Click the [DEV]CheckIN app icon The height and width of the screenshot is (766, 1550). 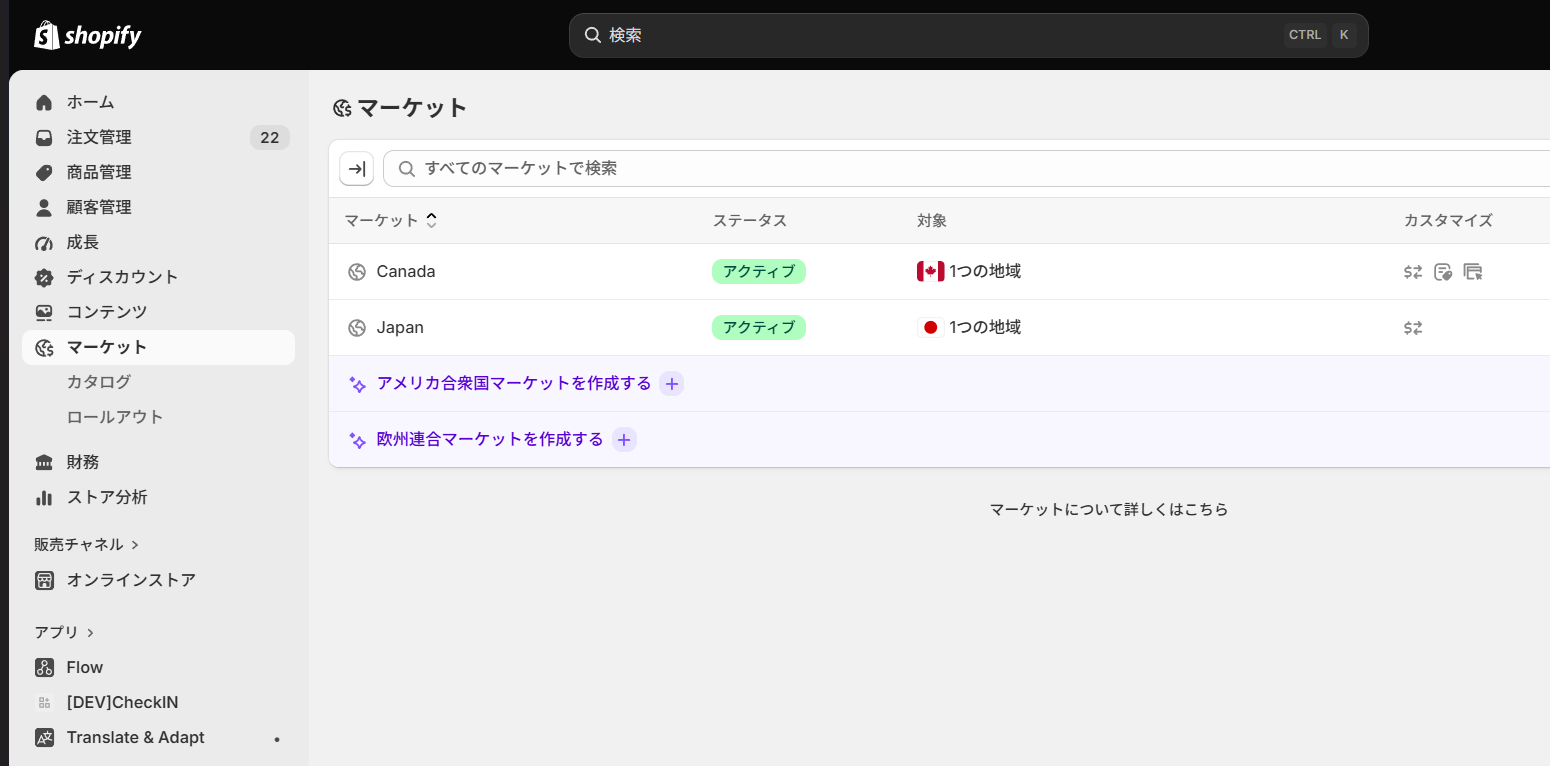click(x=44, y=702)
